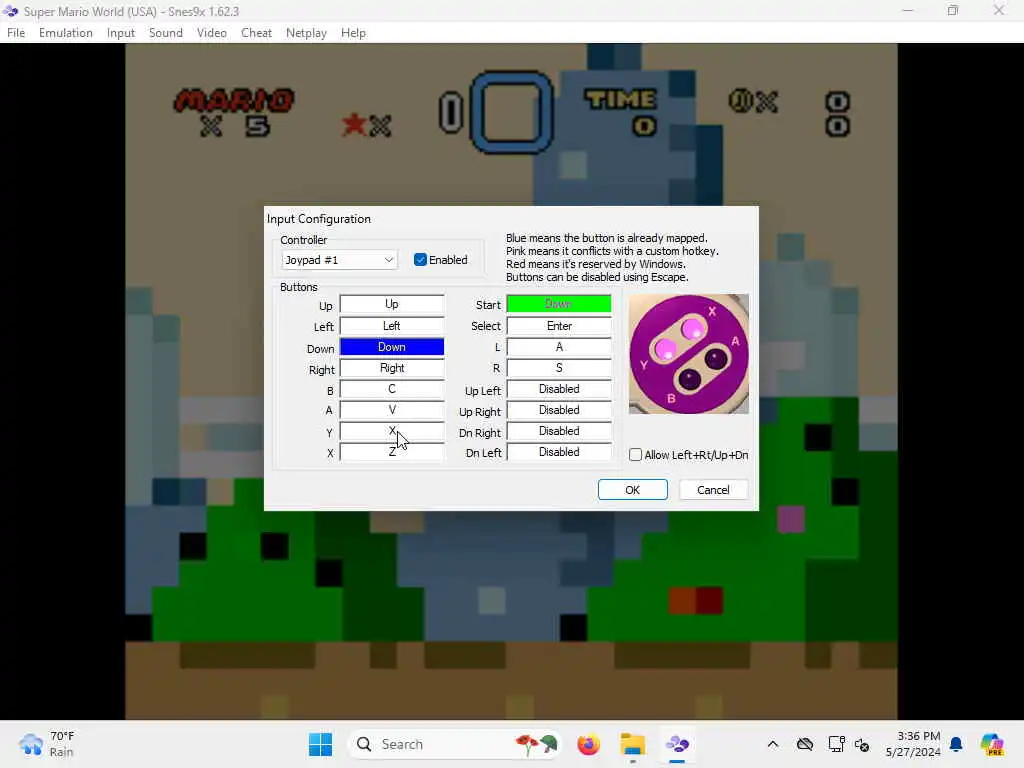This screenshot has height=768, width=1024.
Task: Open the Emulation menu
Action: 65,33
